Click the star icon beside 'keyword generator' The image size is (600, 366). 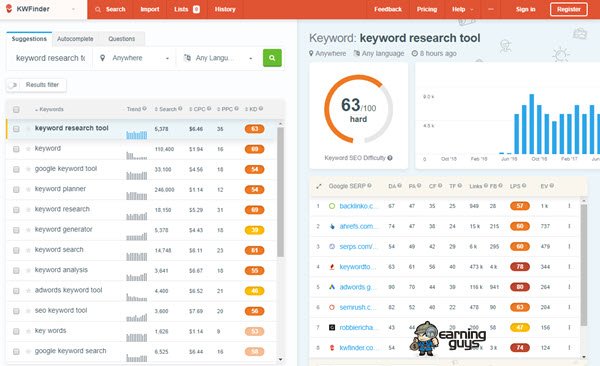coord(28,230)
